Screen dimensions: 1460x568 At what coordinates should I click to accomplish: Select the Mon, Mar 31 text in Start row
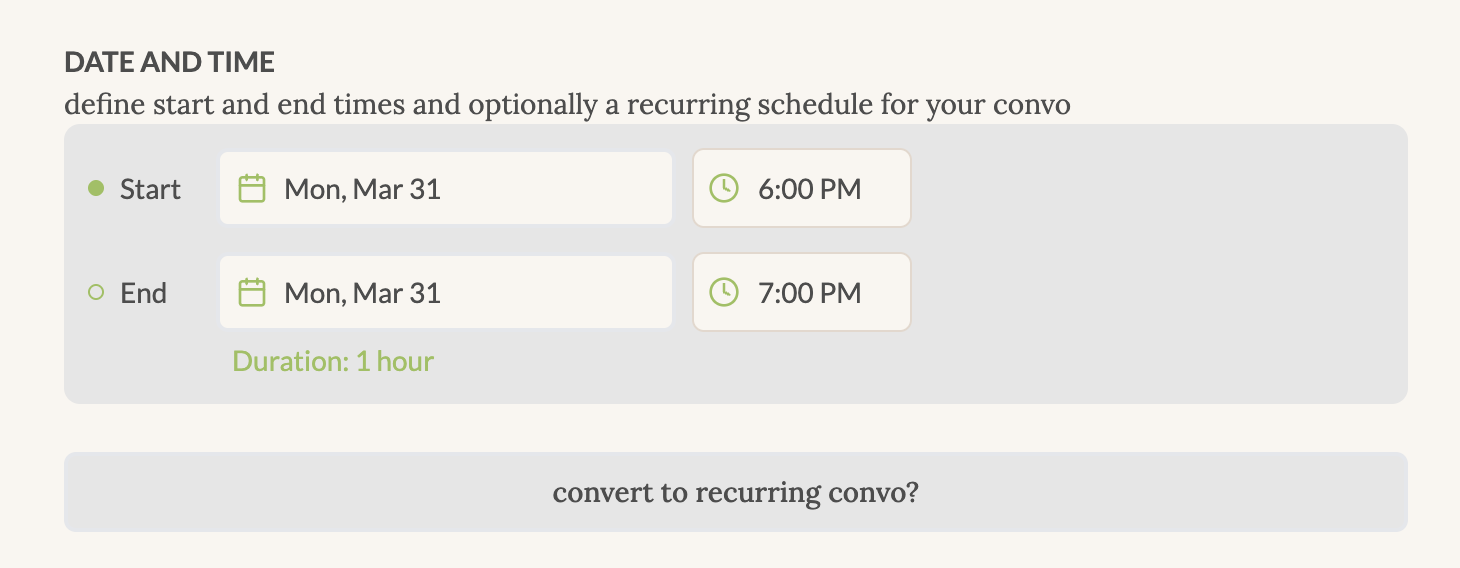point(363,189)
